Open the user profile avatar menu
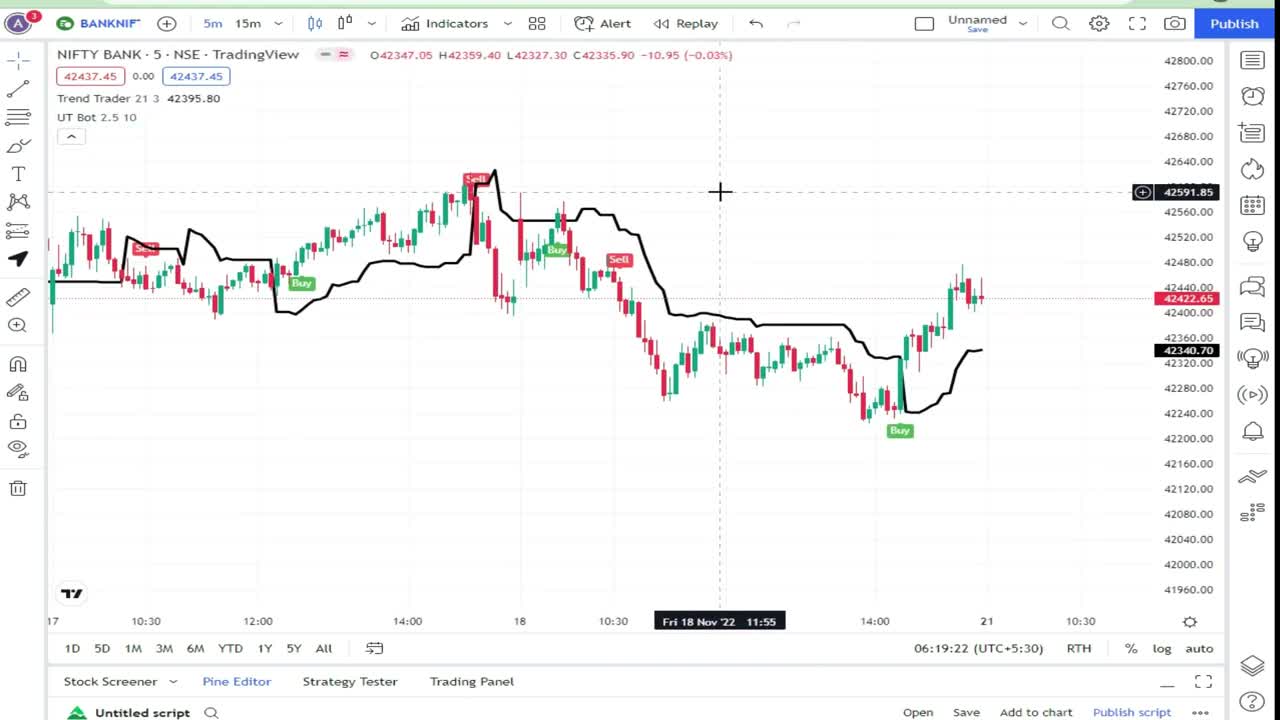 [x=18, y=23]
